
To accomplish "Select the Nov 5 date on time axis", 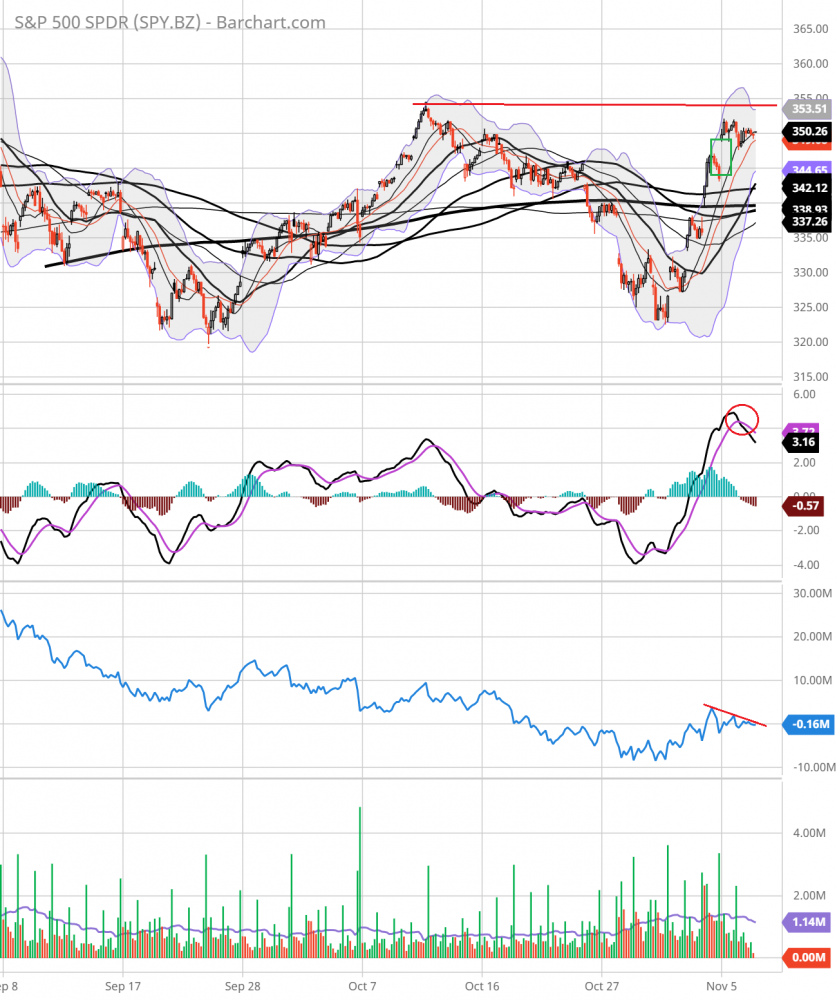I will tap(721, 983).
